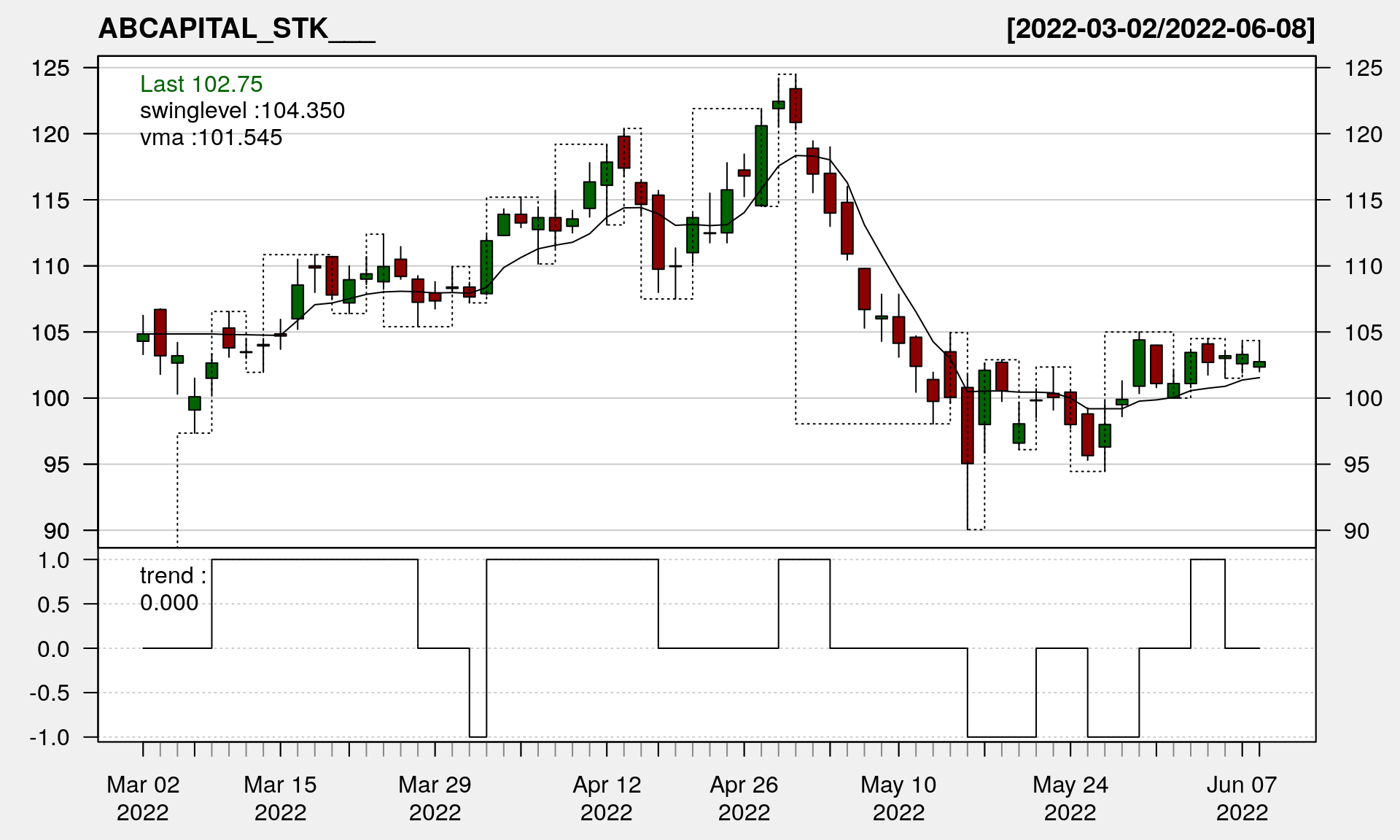Click the last green candle at far right
The image size is (1400, 840).
[x=1259, y=364]
